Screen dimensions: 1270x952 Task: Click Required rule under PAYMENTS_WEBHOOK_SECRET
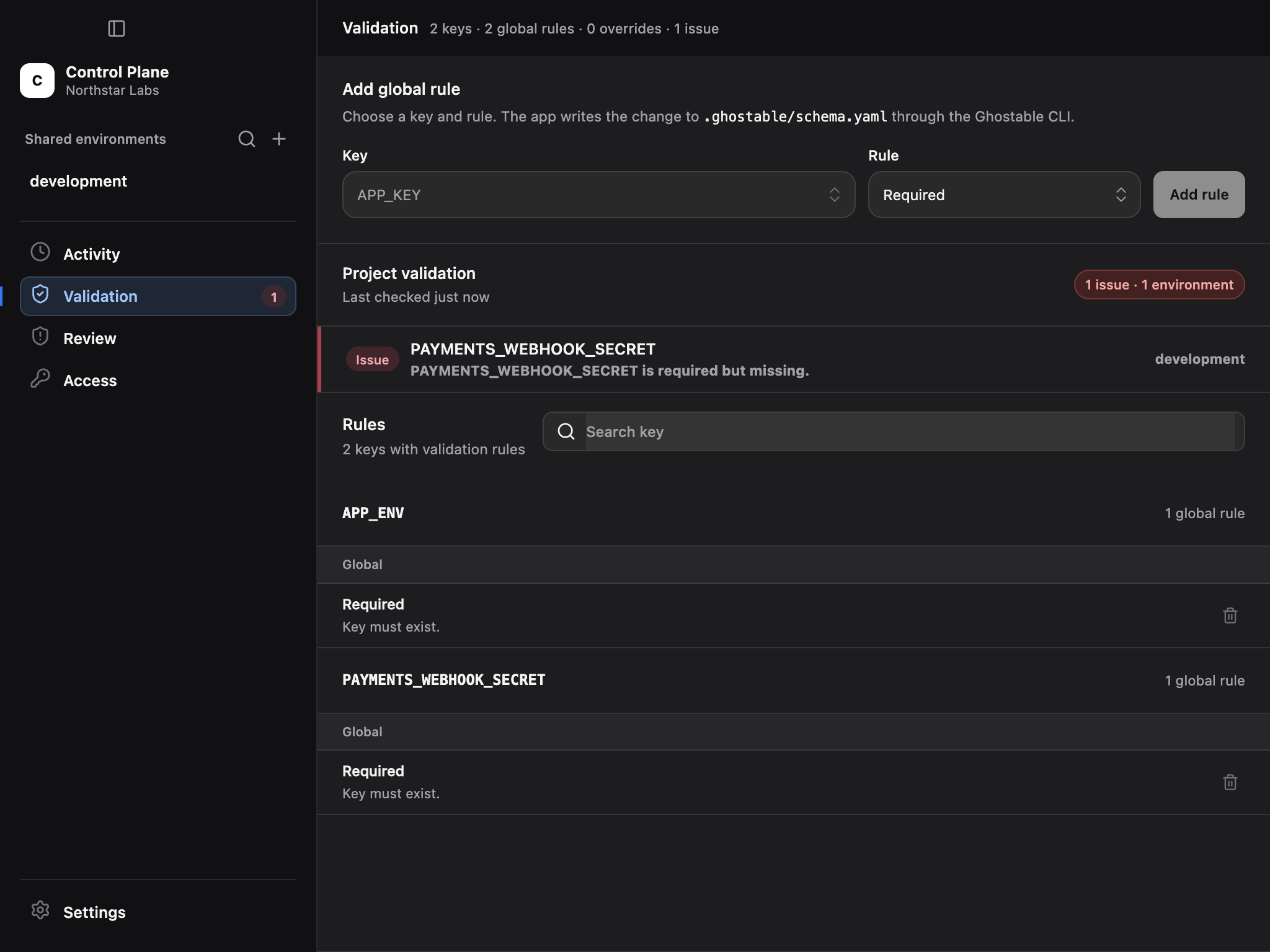point(793,782)
